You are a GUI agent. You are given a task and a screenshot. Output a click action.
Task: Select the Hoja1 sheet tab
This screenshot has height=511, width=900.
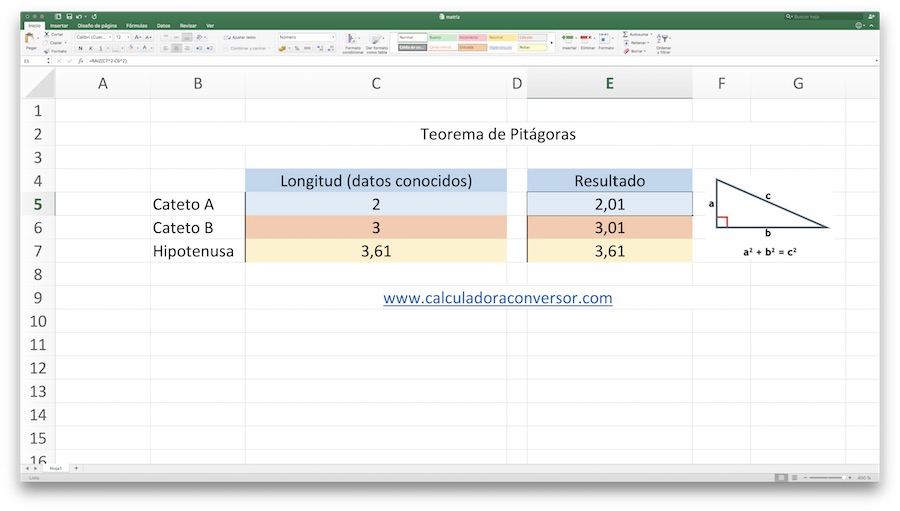click(56, 468)
